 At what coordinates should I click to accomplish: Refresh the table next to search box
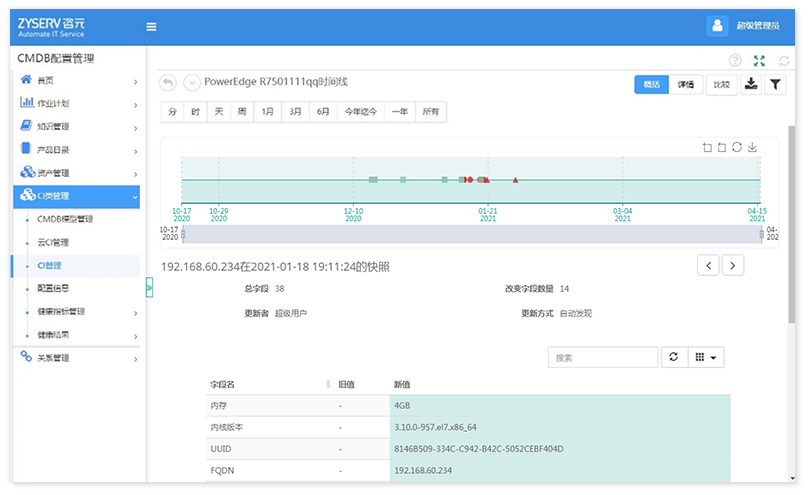click(x=674, y=357)
